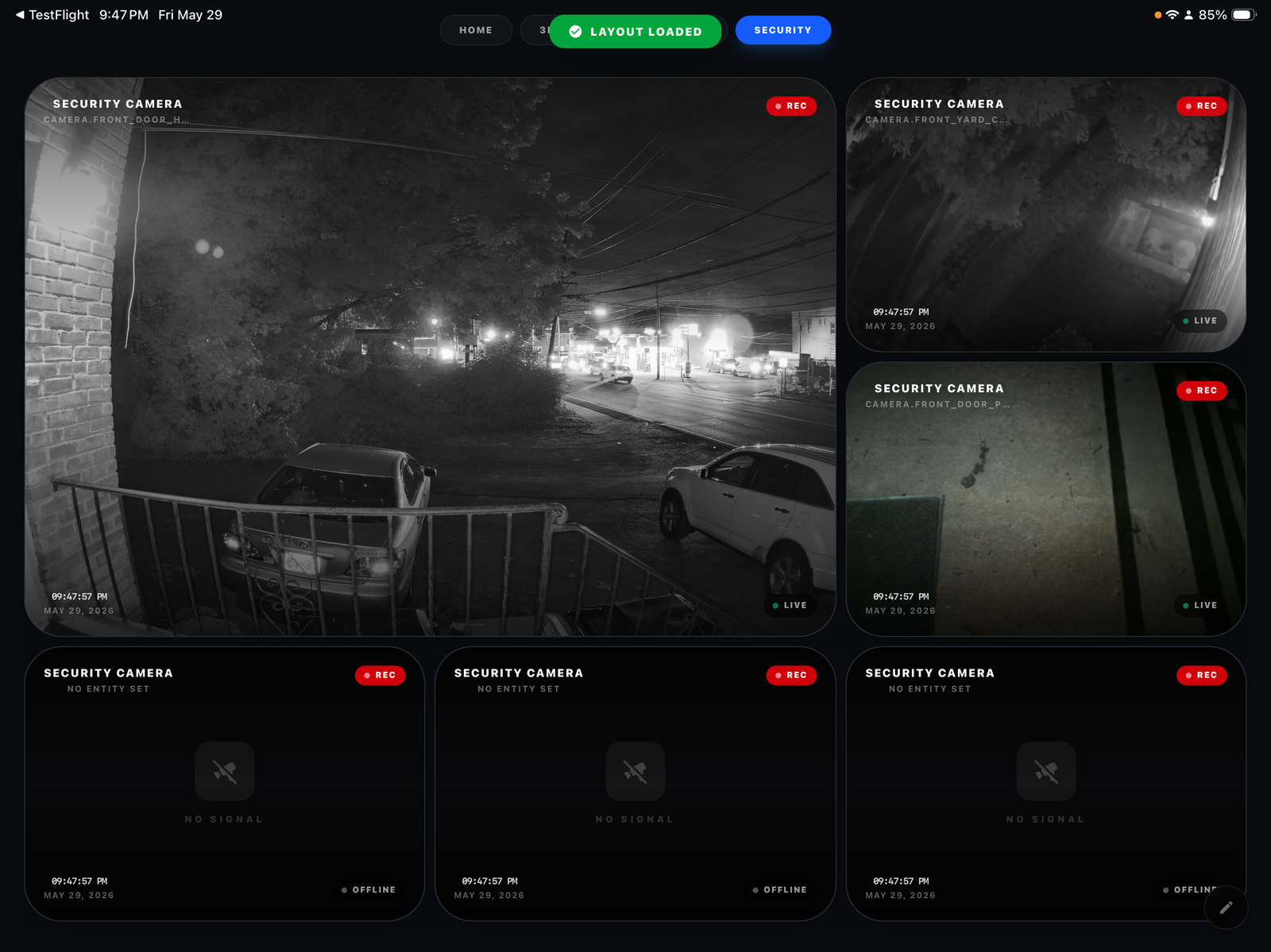This screenshot has height=952, width=1271.
Task: Tap REC badge on bottom-middle offline camera
Action: click(x=791, y=675)
